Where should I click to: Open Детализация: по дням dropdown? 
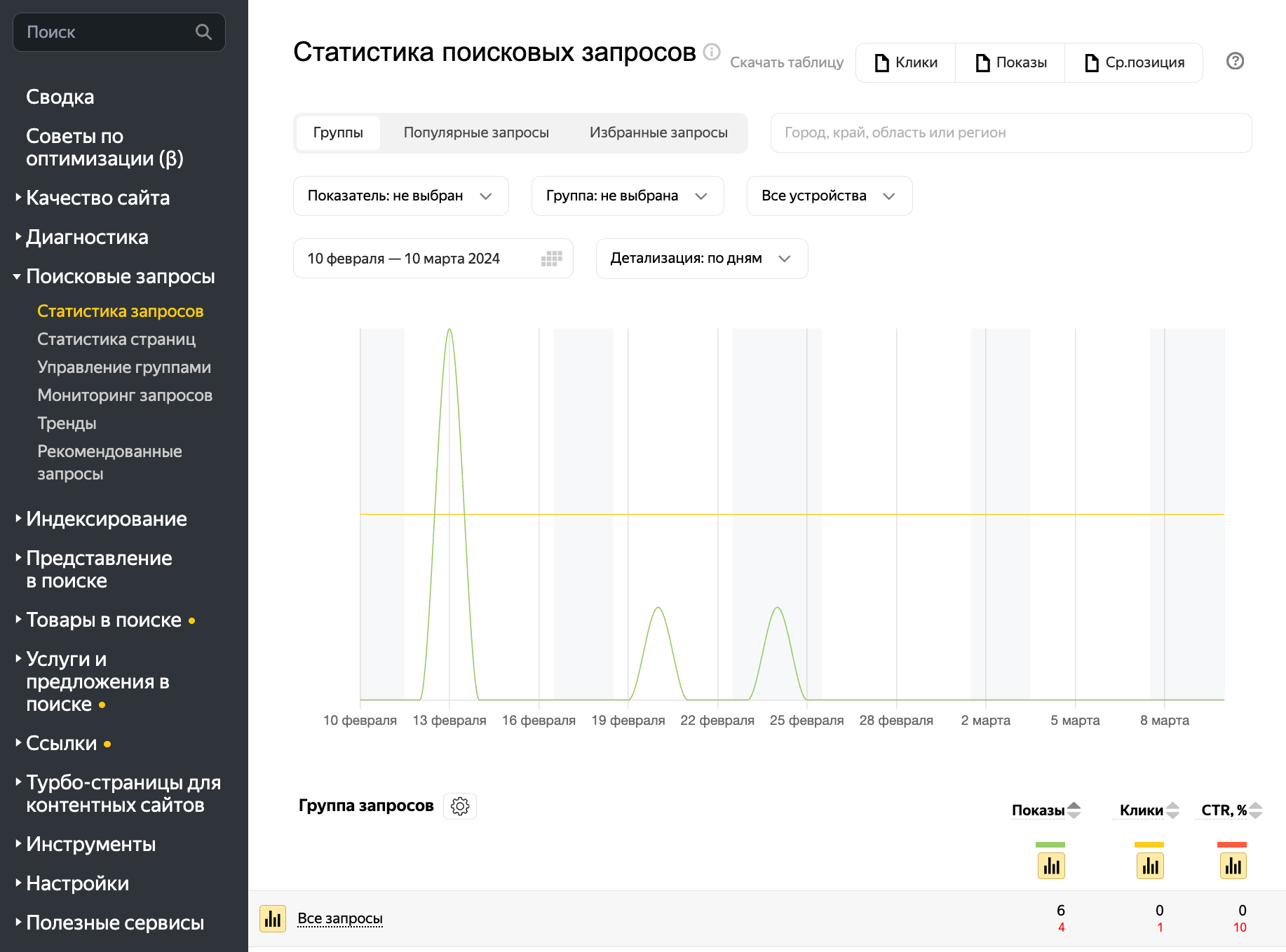tap(702, 259)
